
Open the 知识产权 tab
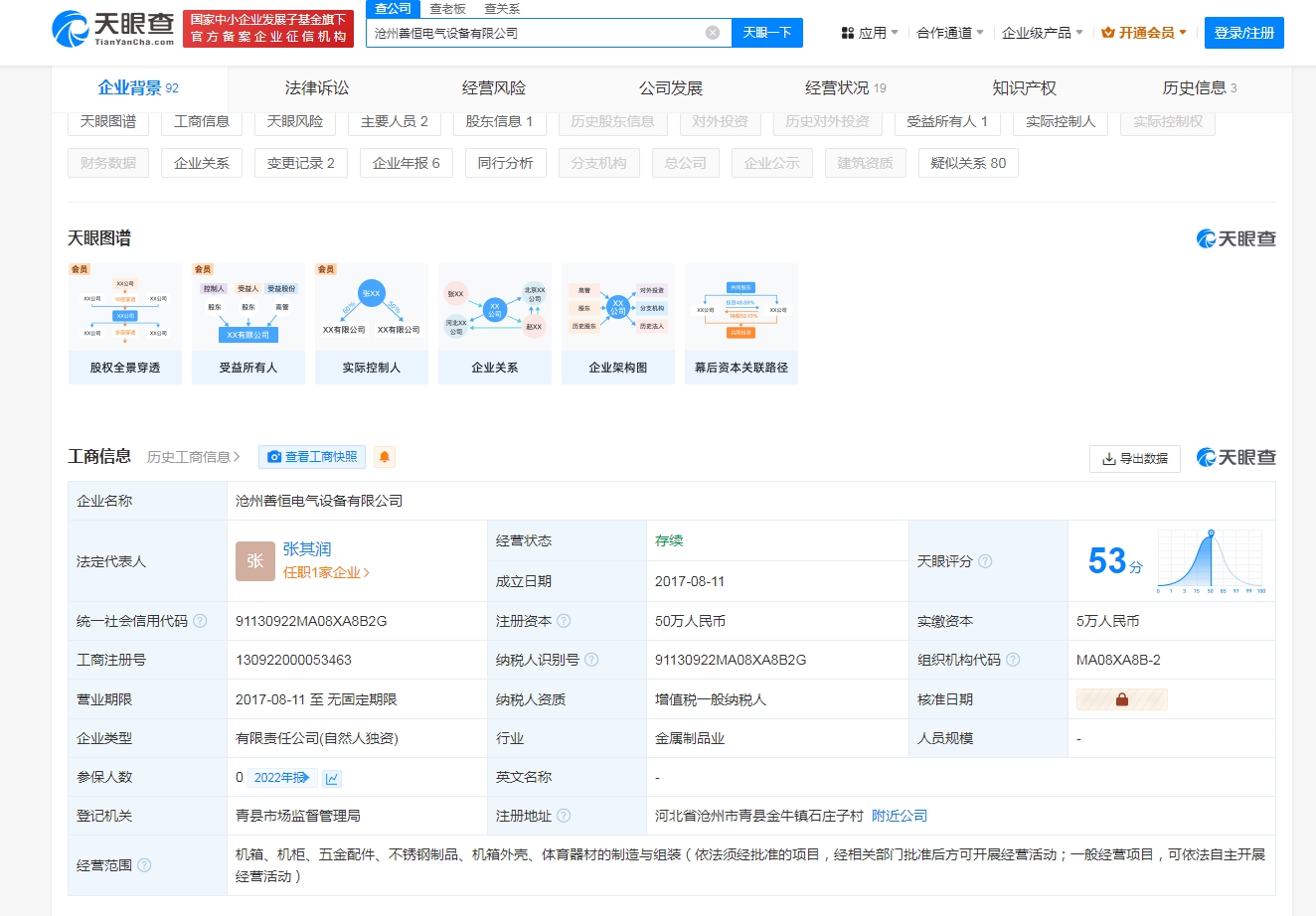tap(1025, 88)
